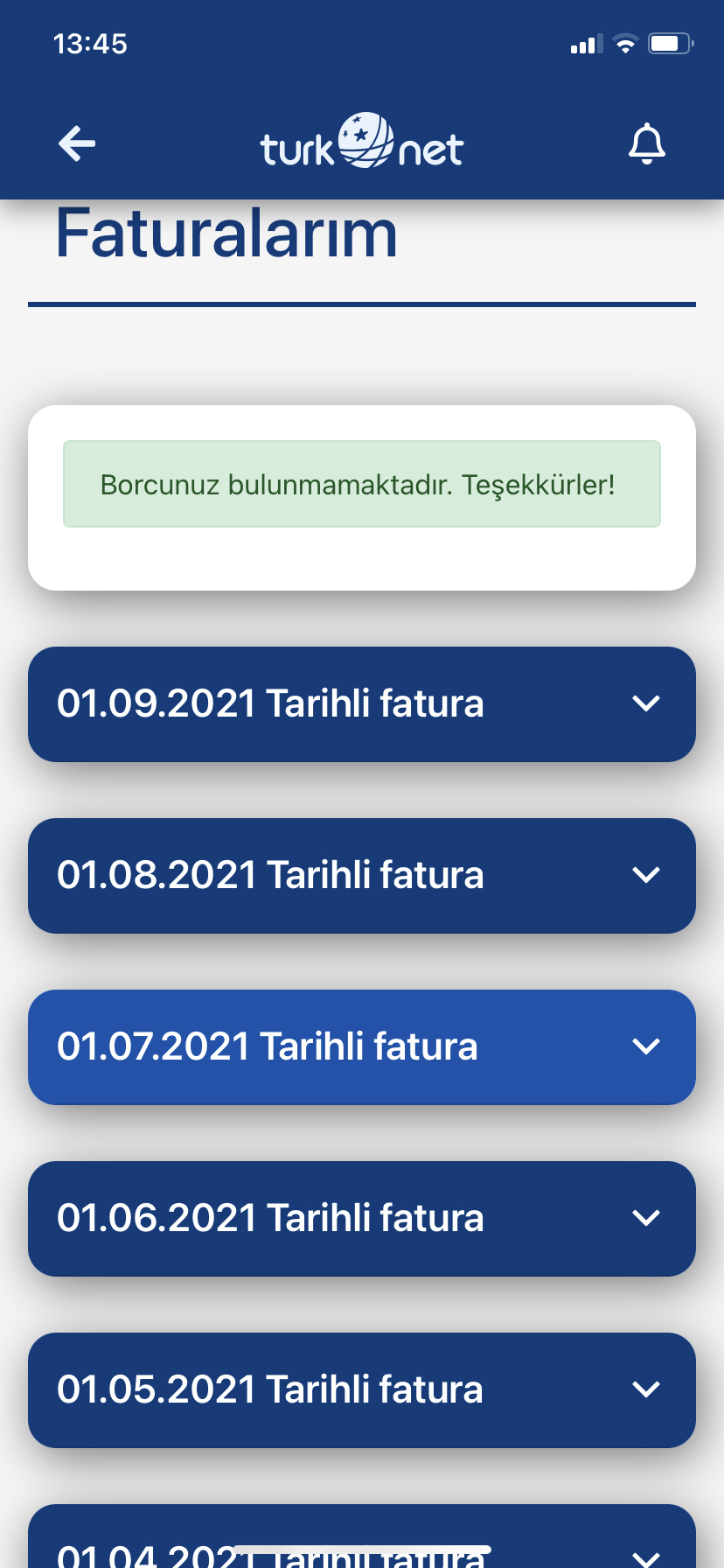This screenshot has height=1568, width=724.
Task: Select the highlighted 01.07.2021 Tarihli fatura
Action: coord(362,1047)
